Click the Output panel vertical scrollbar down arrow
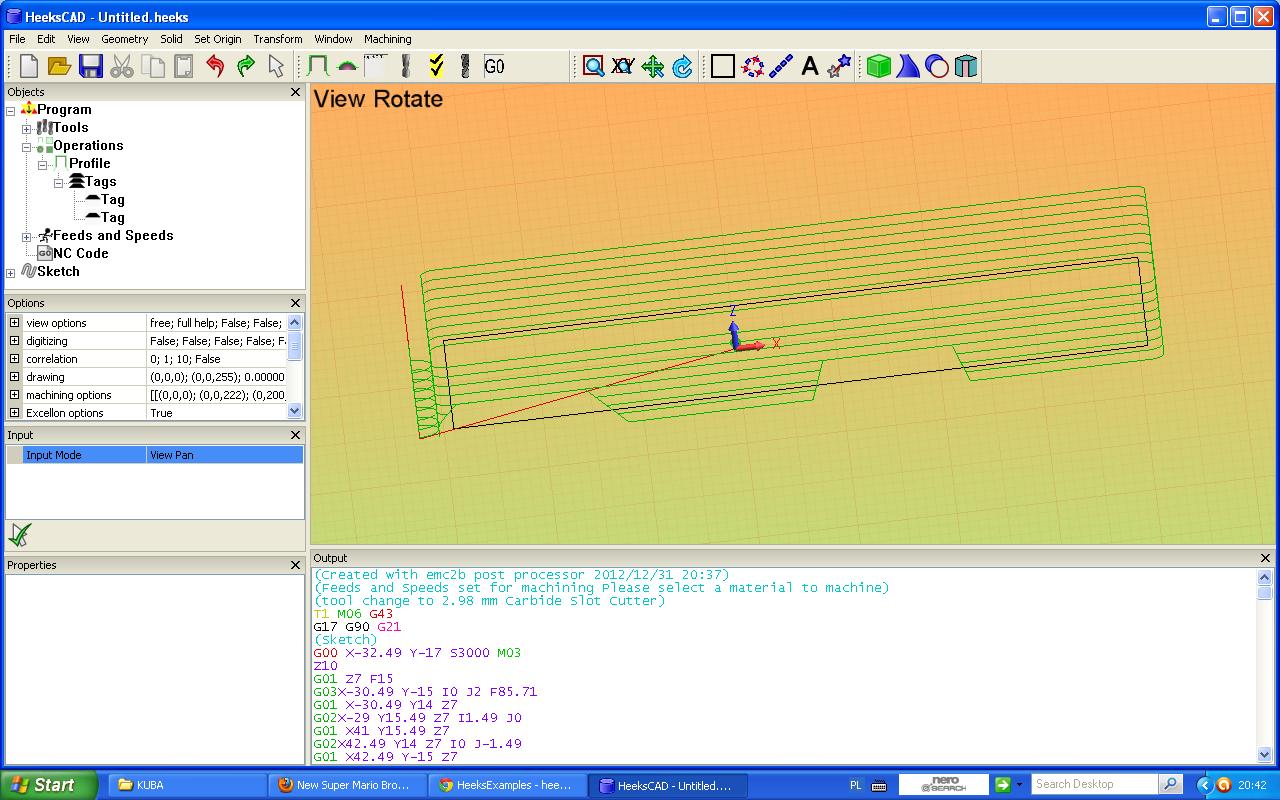The width and height of the screenshot is (1280, 800). (1264, 755)
